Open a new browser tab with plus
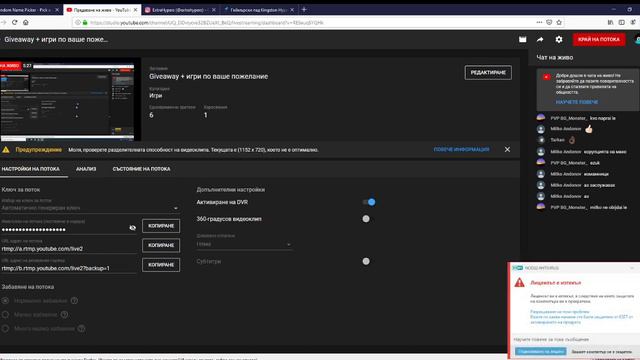Image resolution: width=640 pixels, height=360 pixels. tap(304, 9)
